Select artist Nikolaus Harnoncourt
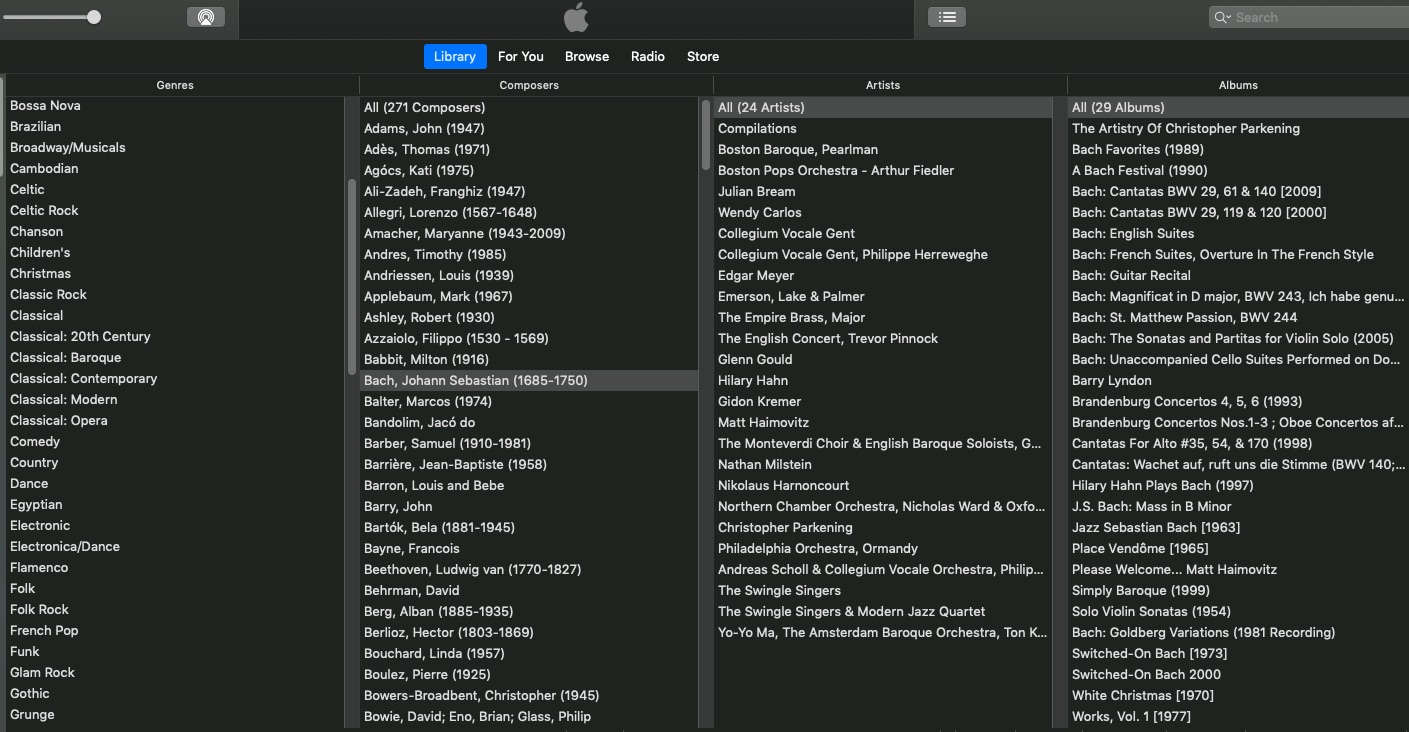The height and width of the screenshot is (732, 1409). click(783, 485)
